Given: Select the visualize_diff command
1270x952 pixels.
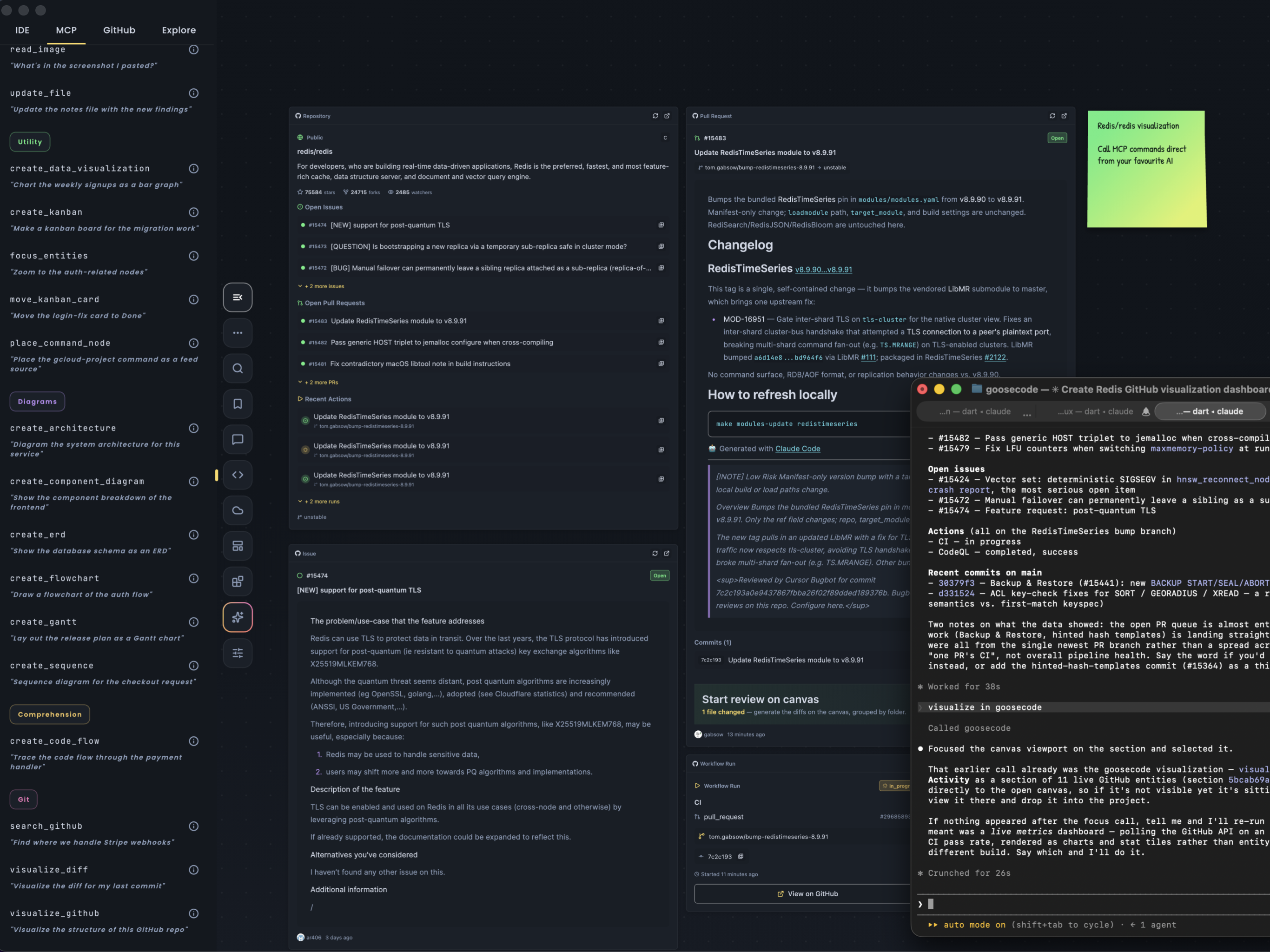Looking at the screenshot, I should [49, 870].
